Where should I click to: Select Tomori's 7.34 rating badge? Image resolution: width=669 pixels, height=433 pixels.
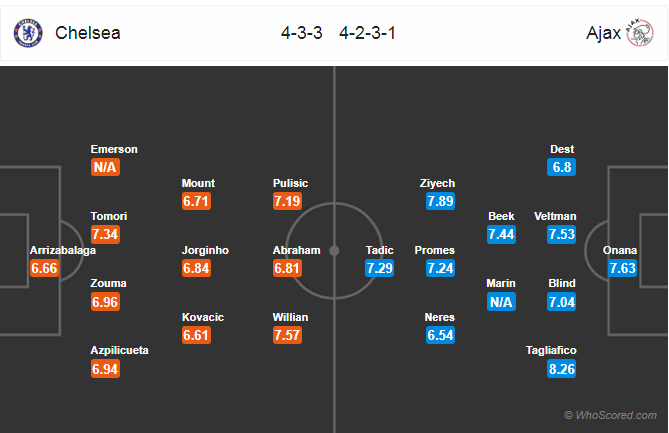tap(105, 235)
